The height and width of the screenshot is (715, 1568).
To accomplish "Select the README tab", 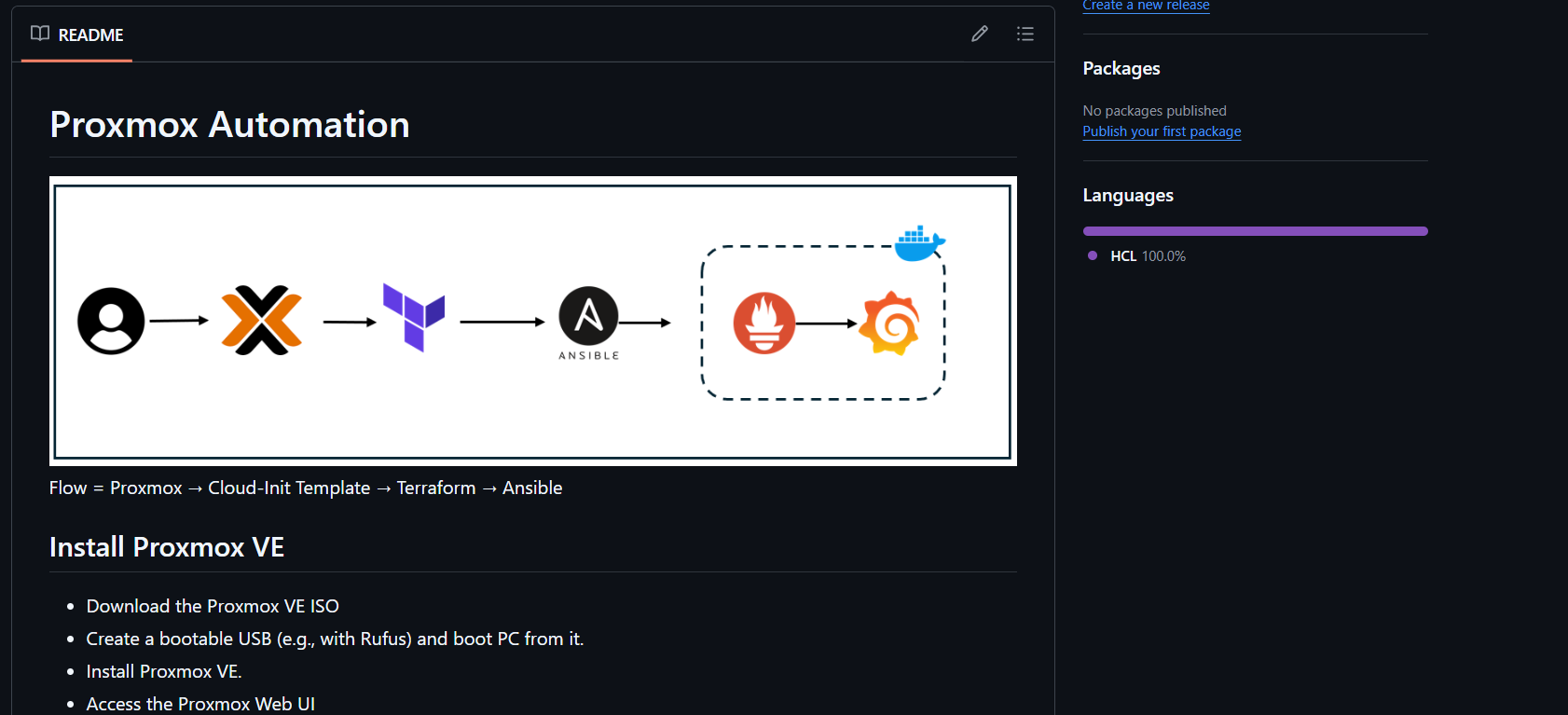I will (x=77, y=35).
